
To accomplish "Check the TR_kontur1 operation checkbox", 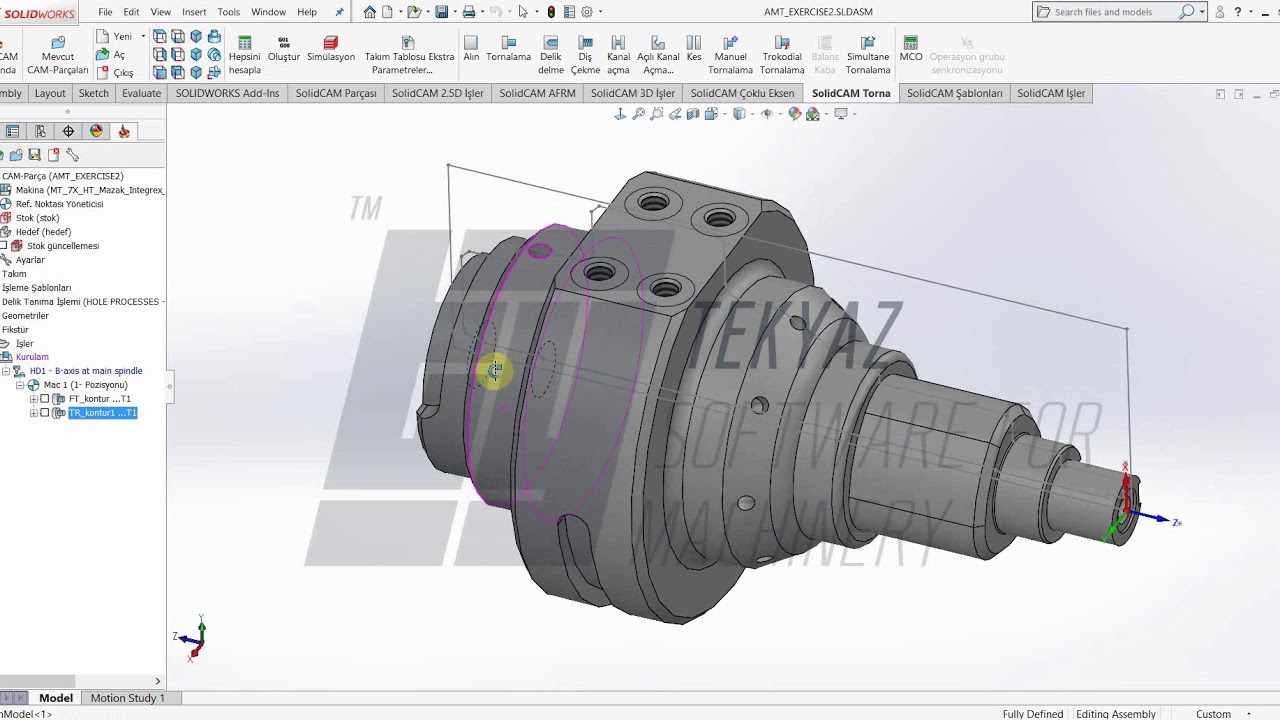I will [x=45, y=413].
